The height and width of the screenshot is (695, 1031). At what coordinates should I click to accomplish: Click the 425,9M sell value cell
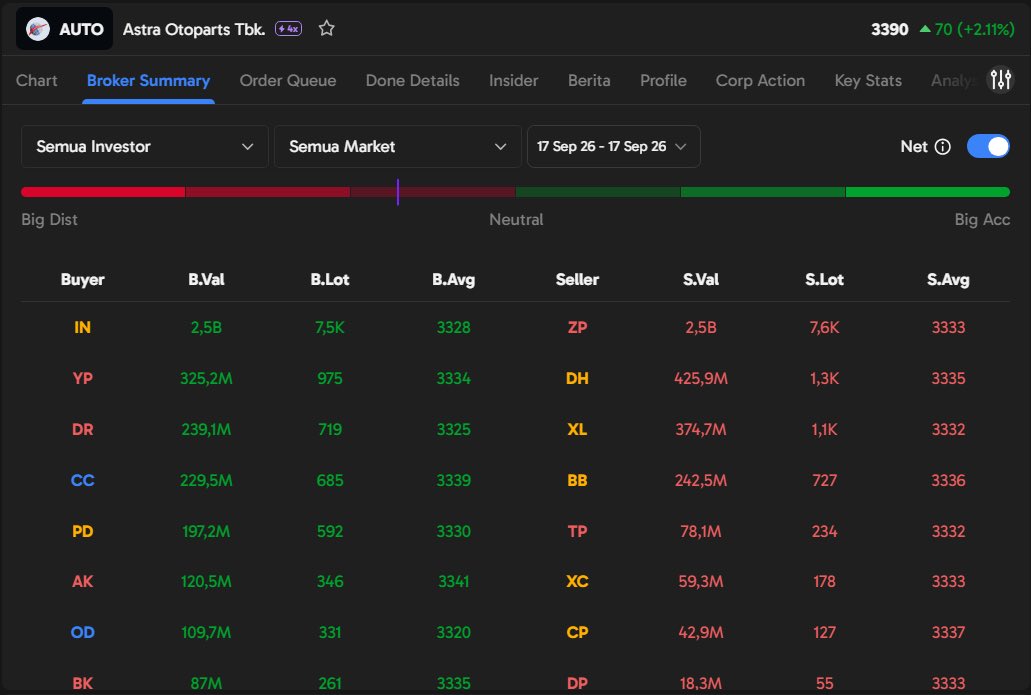(701, 378)
